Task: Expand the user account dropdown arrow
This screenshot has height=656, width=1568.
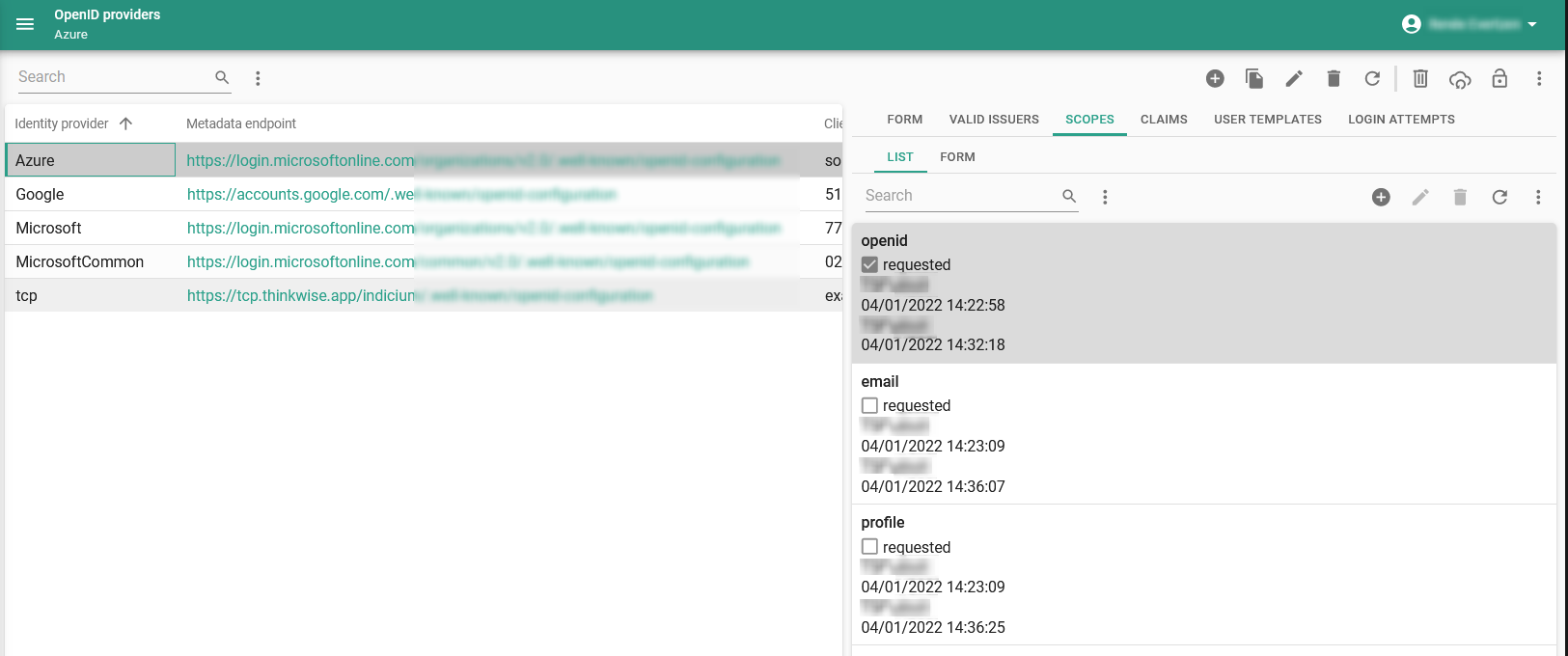Action: pyautogui.click(x=1532, y=24)
